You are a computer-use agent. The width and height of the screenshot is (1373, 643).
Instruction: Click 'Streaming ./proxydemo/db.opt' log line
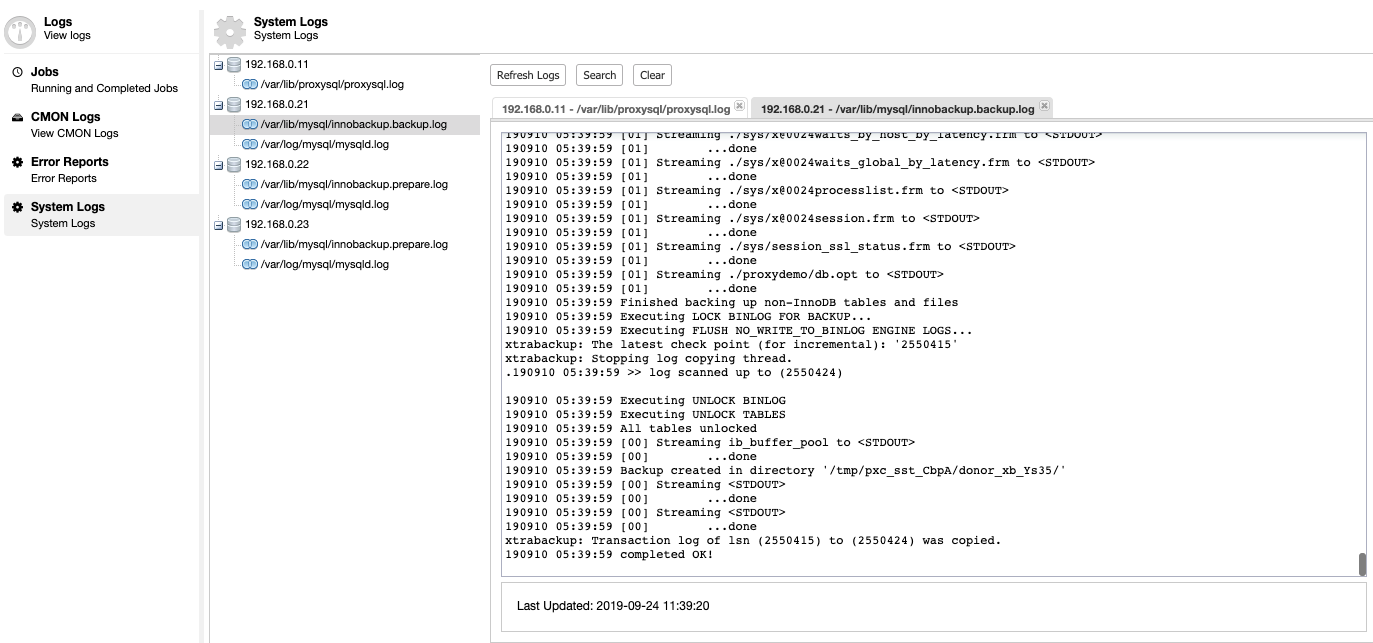(x=725, y=275)
